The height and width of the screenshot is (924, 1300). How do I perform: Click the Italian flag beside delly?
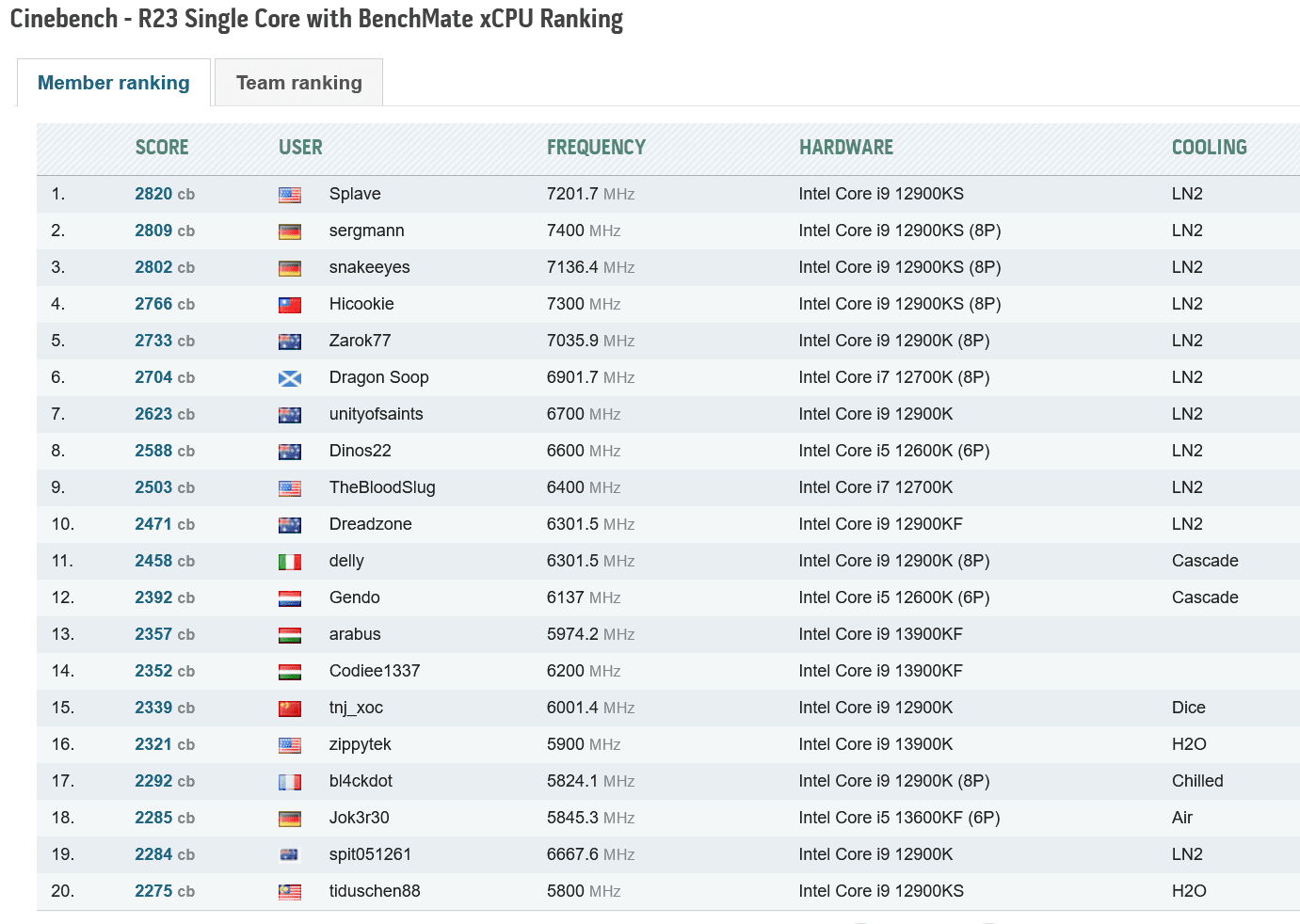[290, 562]
